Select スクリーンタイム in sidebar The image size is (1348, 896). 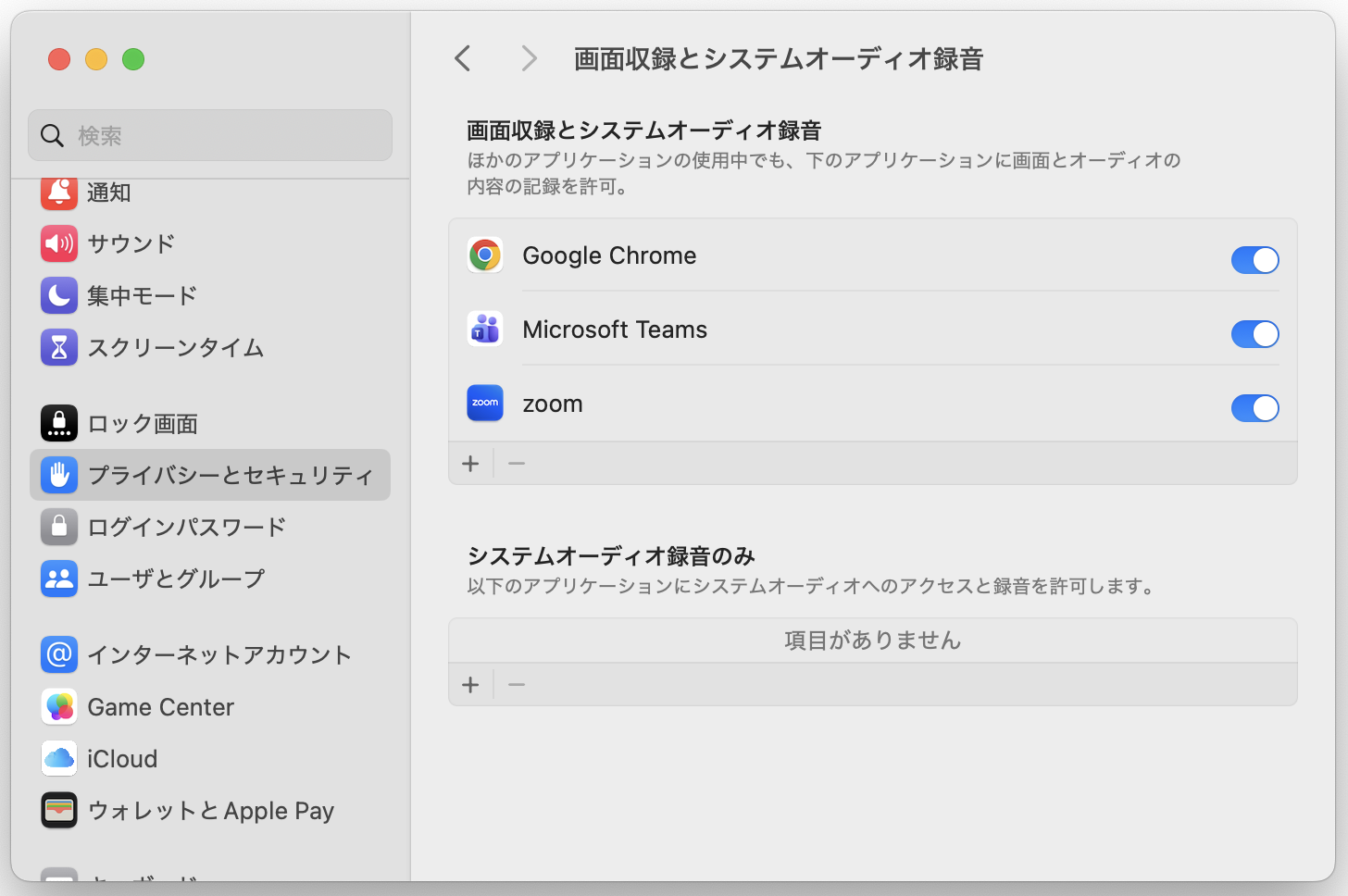tap(210, 347)
